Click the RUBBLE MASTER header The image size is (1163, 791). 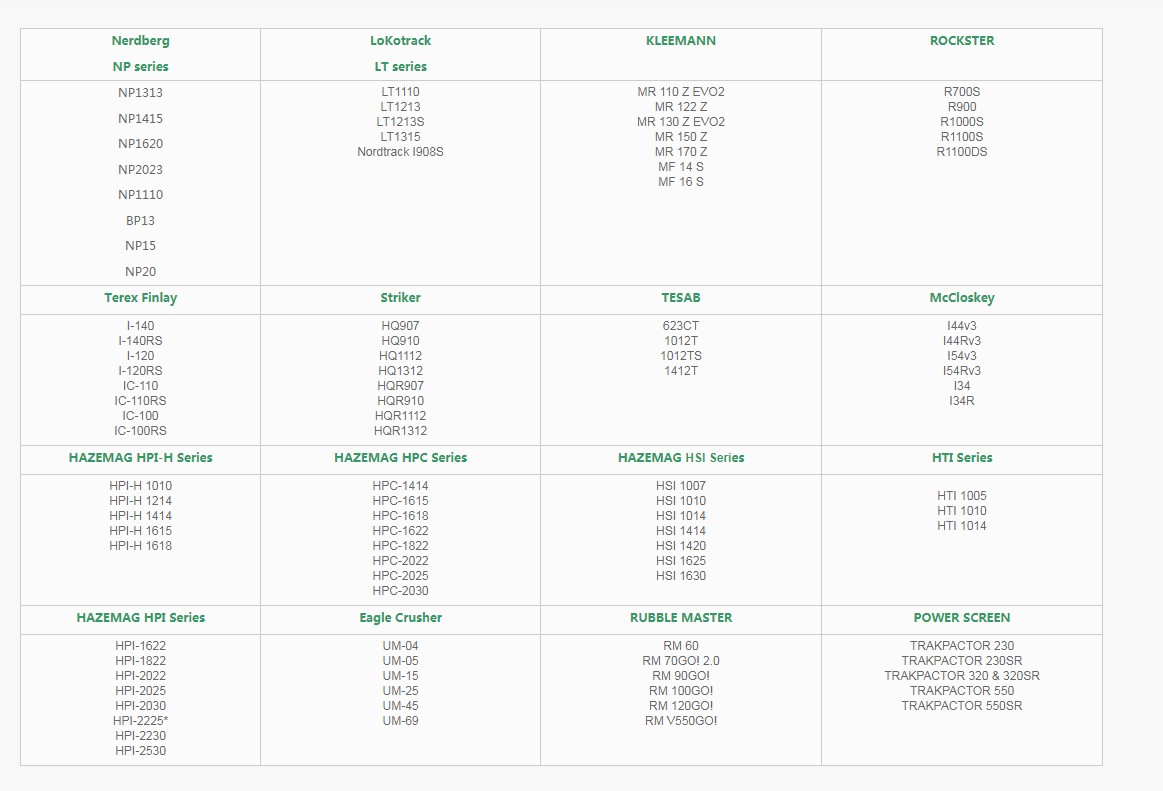681,617
